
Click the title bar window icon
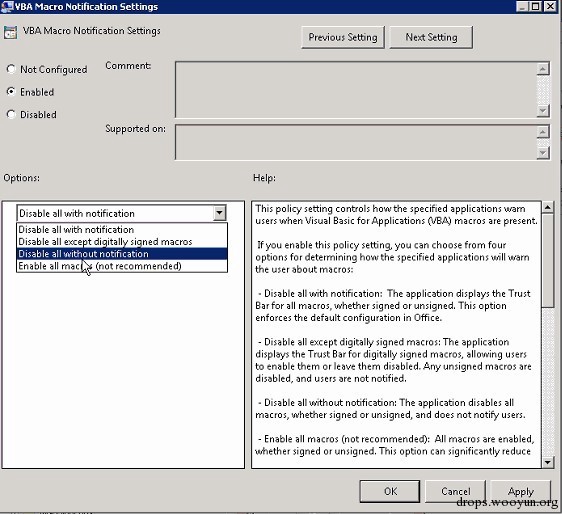tap(7, 6)
